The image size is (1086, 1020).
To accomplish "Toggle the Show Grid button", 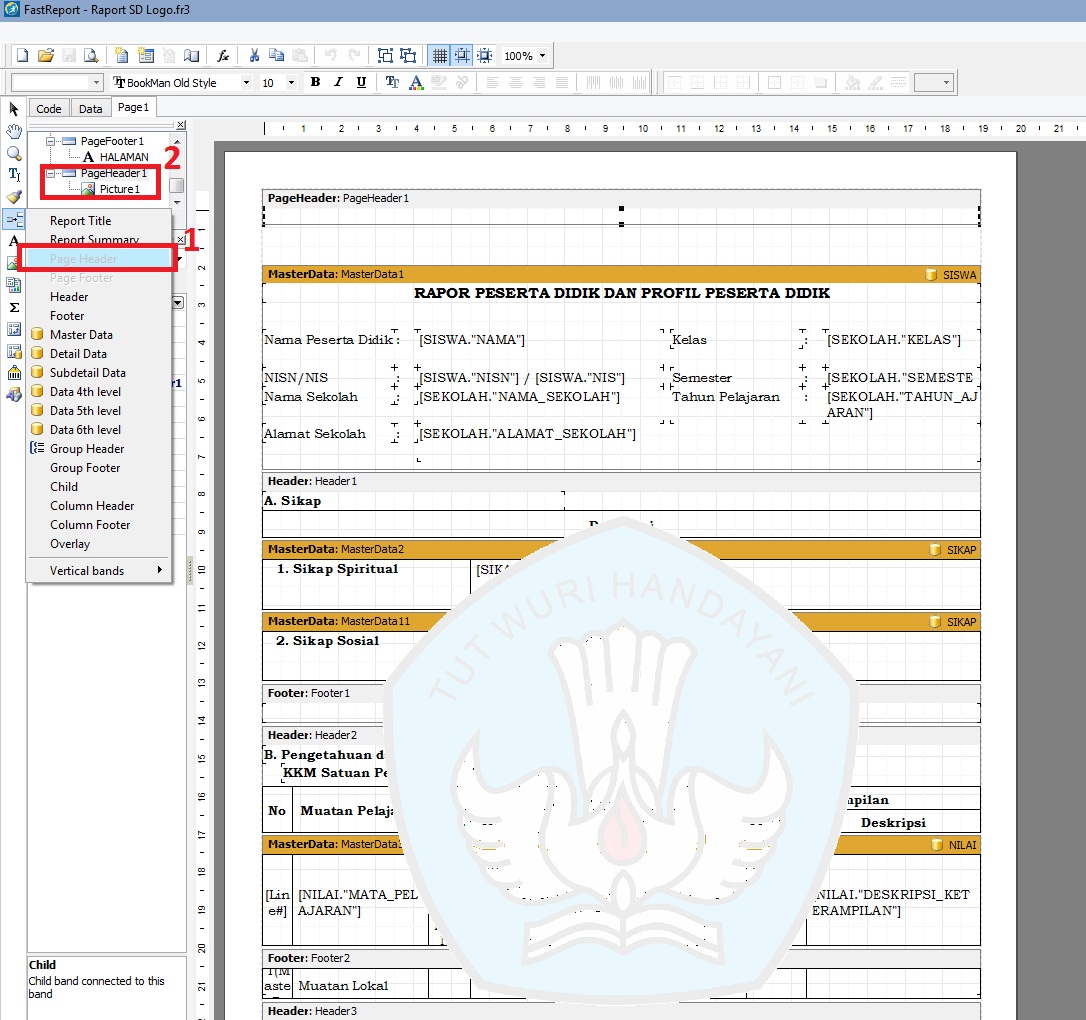I will coord(438,56).
